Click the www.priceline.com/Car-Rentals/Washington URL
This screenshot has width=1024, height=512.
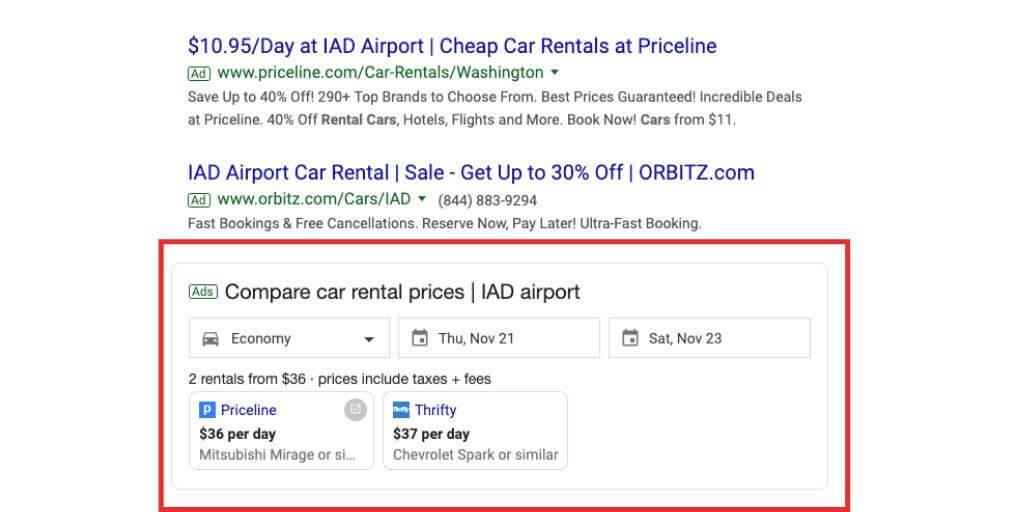380,72
